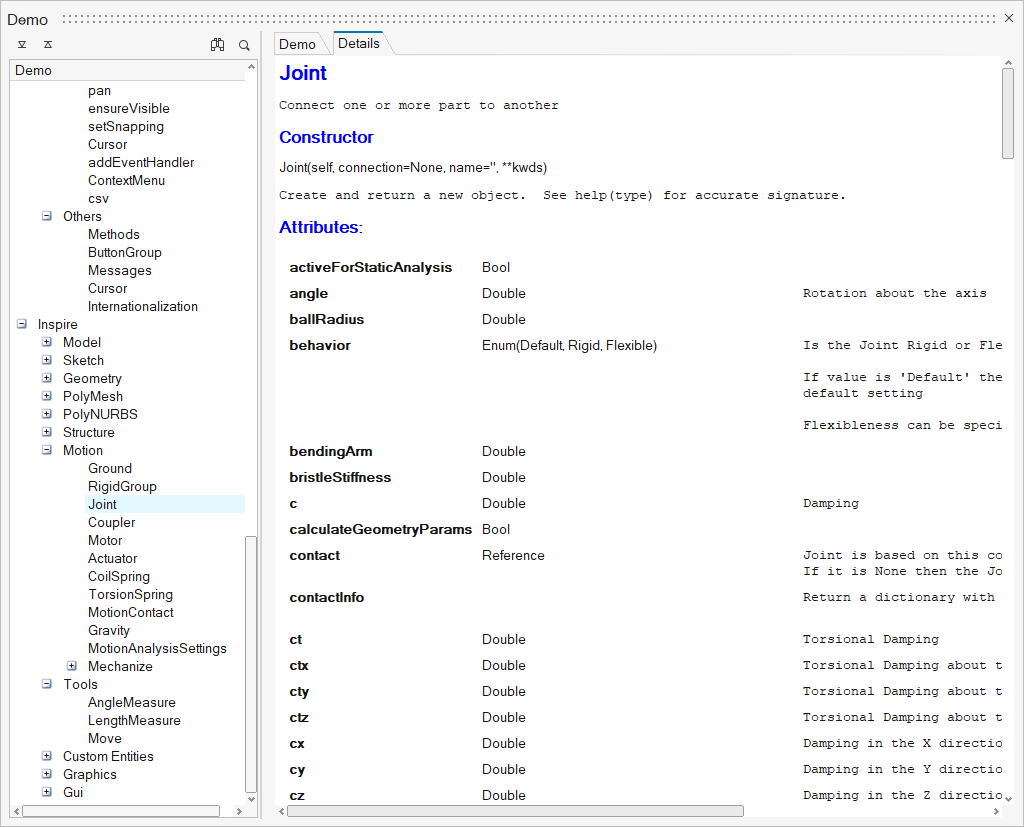This screenshot has width=1024, height=827.
Task: Select AngleMeasure under Tools
Action: pos(131,702)
